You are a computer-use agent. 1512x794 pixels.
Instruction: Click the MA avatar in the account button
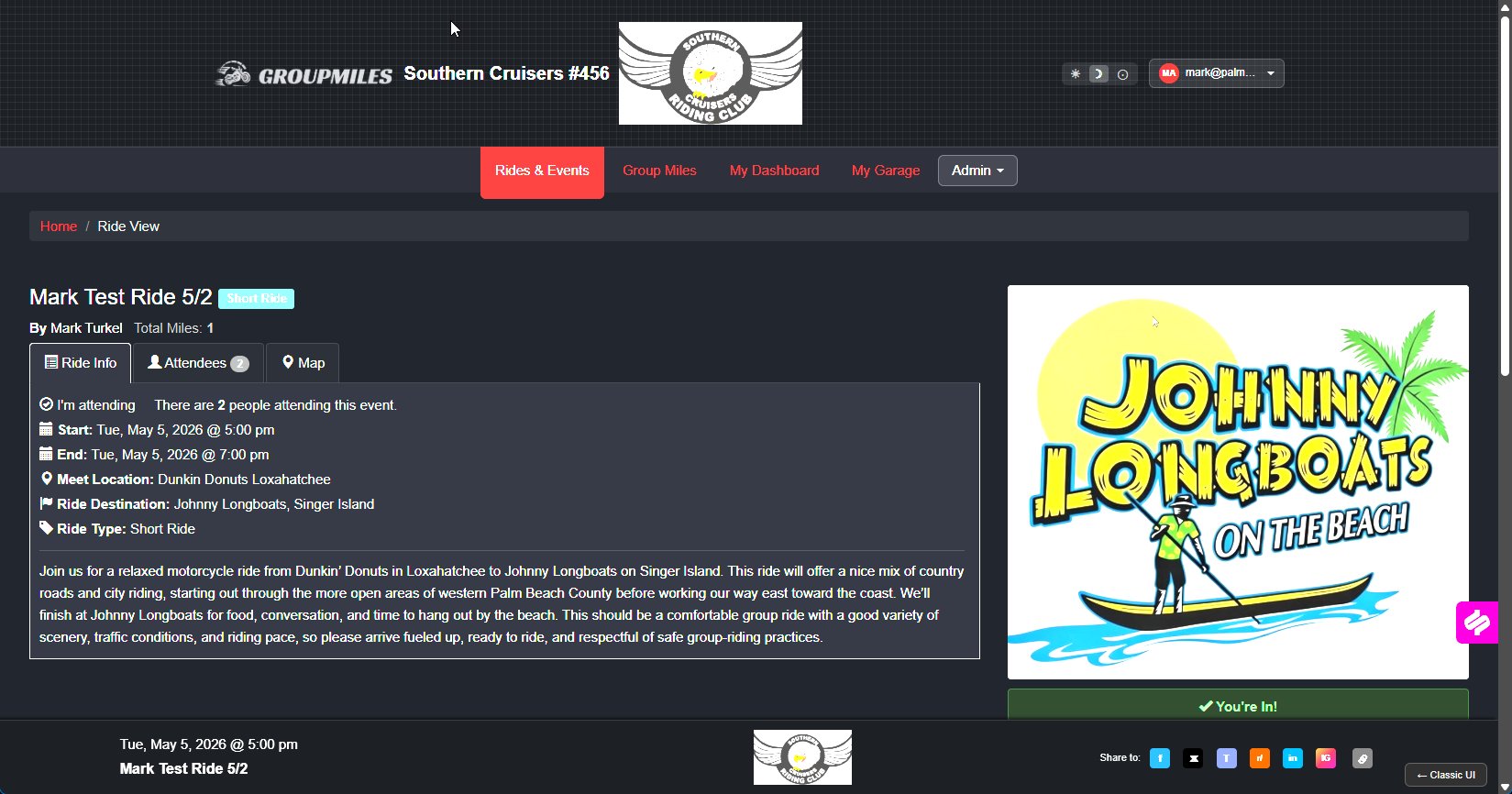coord(1168,73)
